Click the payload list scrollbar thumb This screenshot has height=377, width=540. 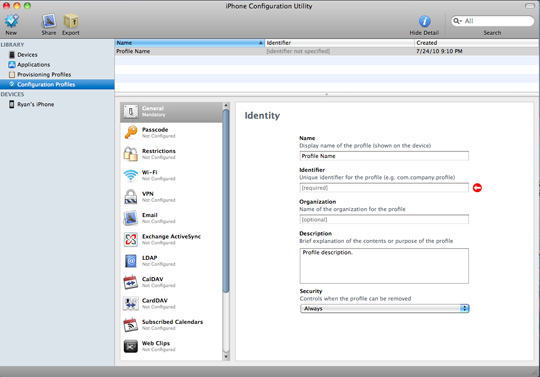pyautogui.click(x=226, y=201)
